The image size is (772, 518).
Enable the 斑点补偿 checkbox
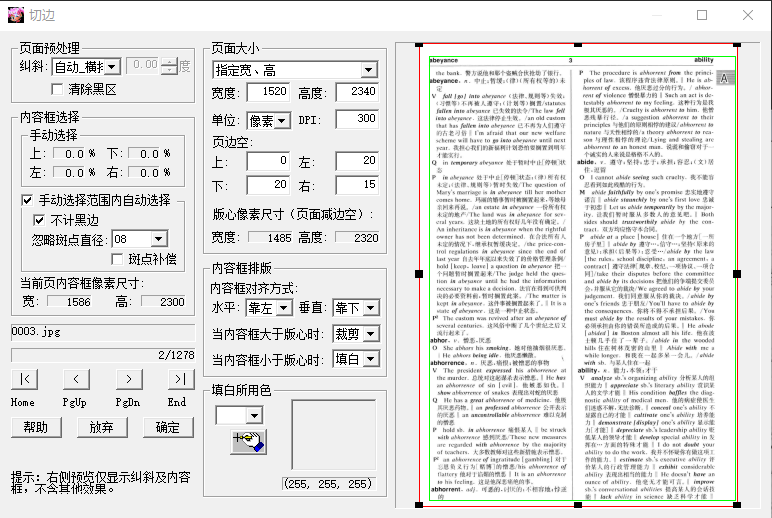point(117,259)
